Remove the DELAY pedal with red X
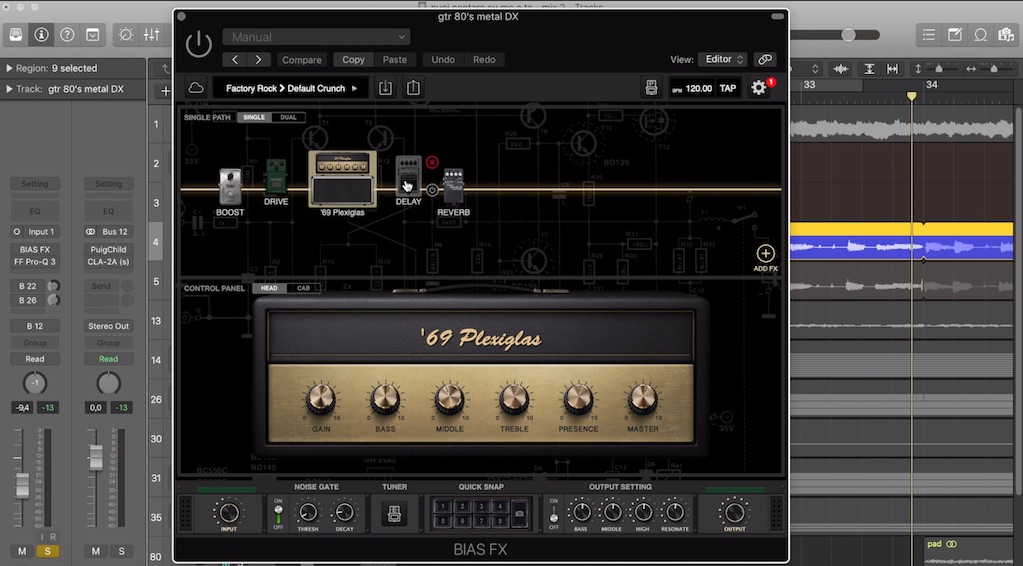Screen dimensions: 1023x566 (x=432, y=162)
